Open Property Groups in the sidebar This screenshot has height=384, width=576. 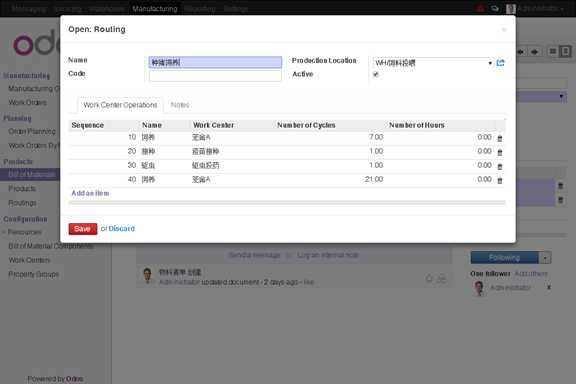coord(33,274)
